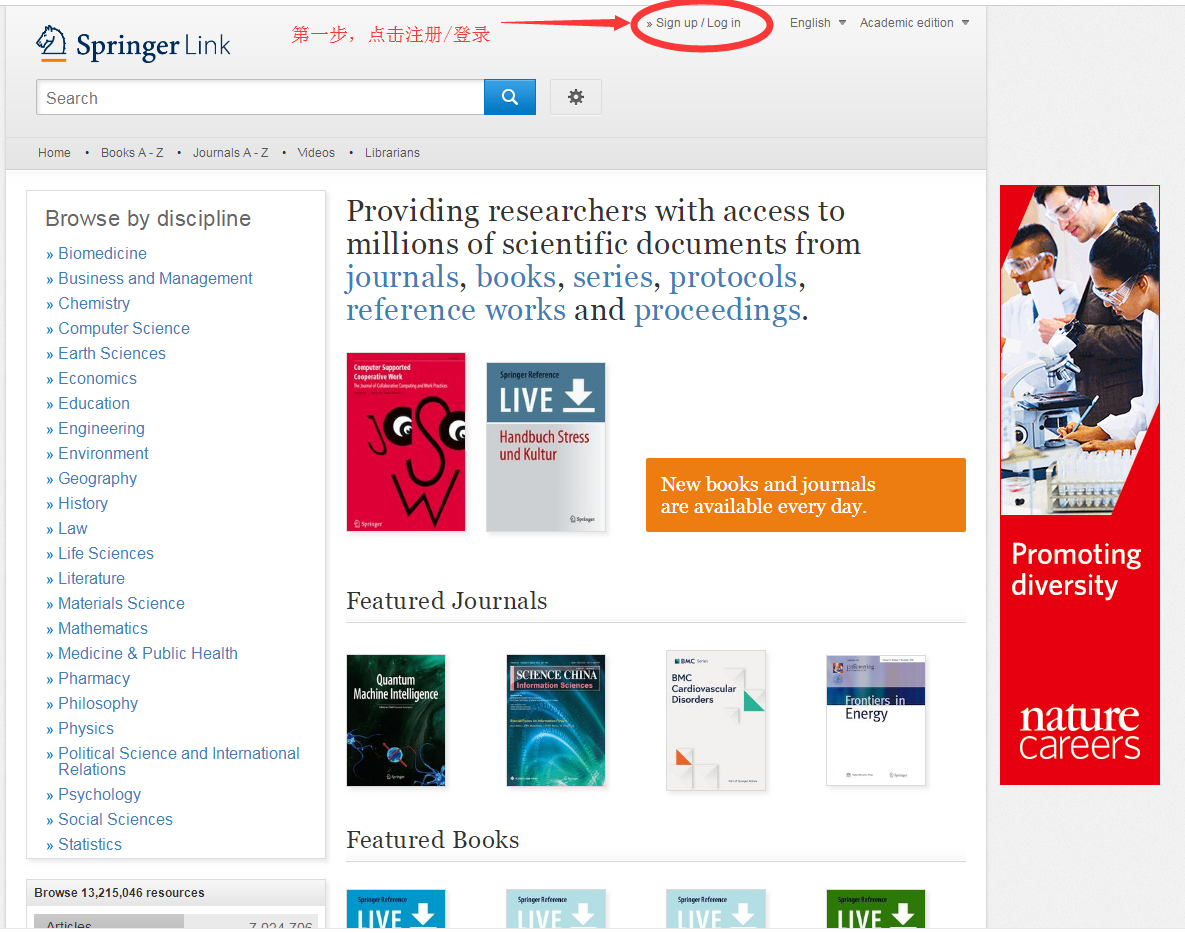The width and height of the screenshot is (1185, 933).
Task: Open search options gear icon
Action: tap(575, 98)
